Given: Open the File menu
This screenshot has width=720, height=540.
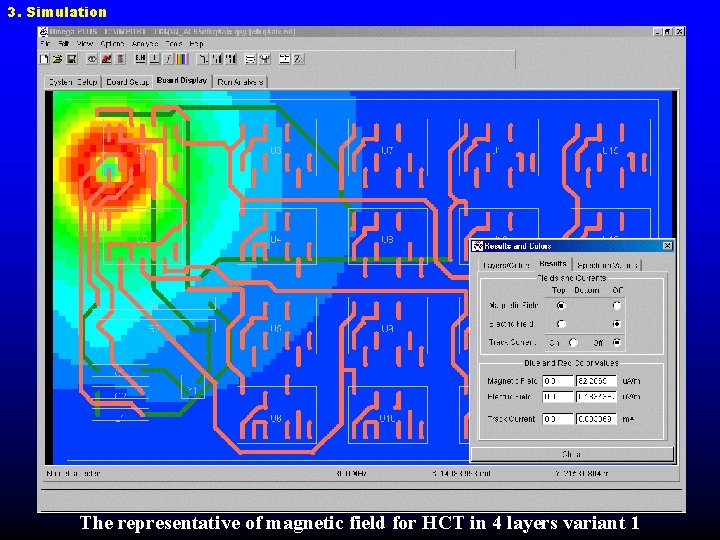Looking at the screenshot, I should (x=45, y=44).
